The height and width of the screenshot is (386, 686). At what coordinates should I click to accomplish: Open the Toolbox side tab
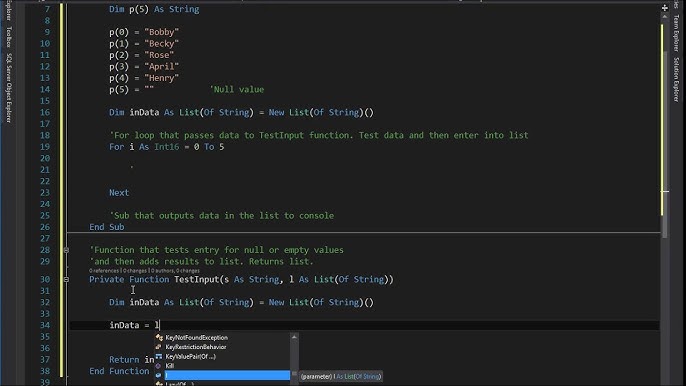(9, 37)
